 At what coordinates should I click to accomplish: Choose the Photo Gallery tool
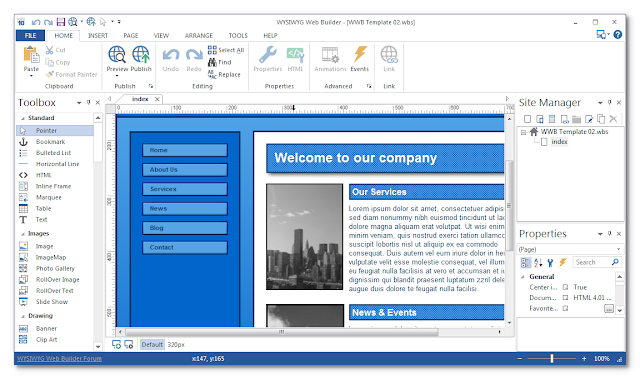(x=55, y=268)
